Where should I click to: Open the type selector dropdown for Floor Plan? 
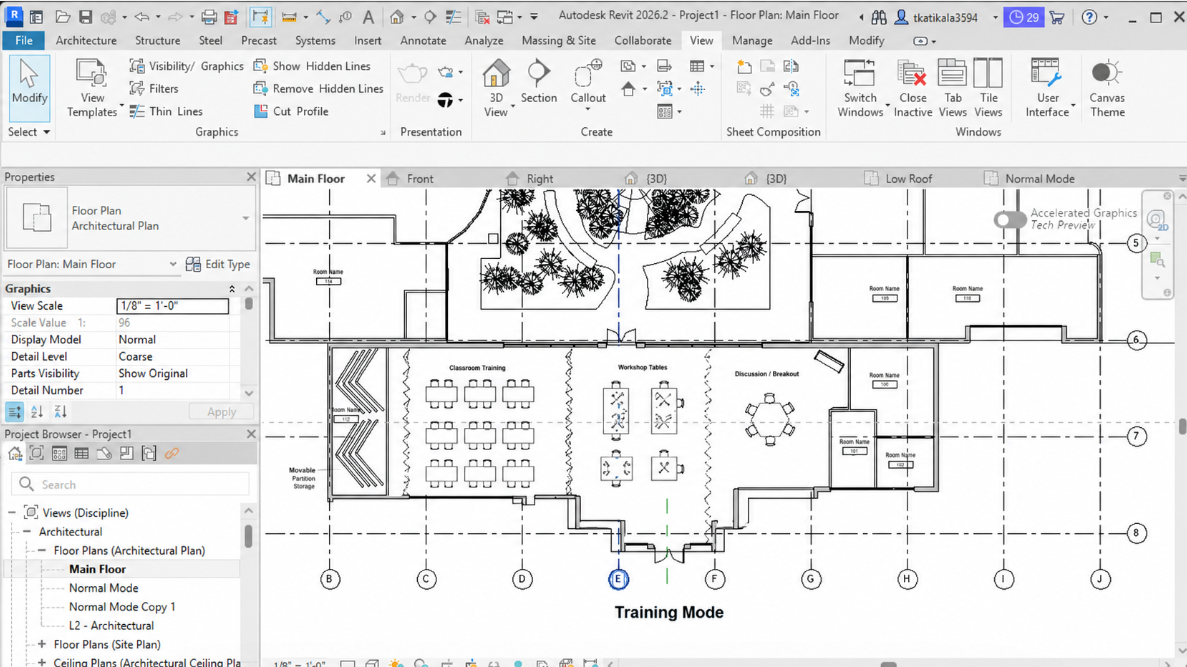pyautogui.click(x=245, y=218)
